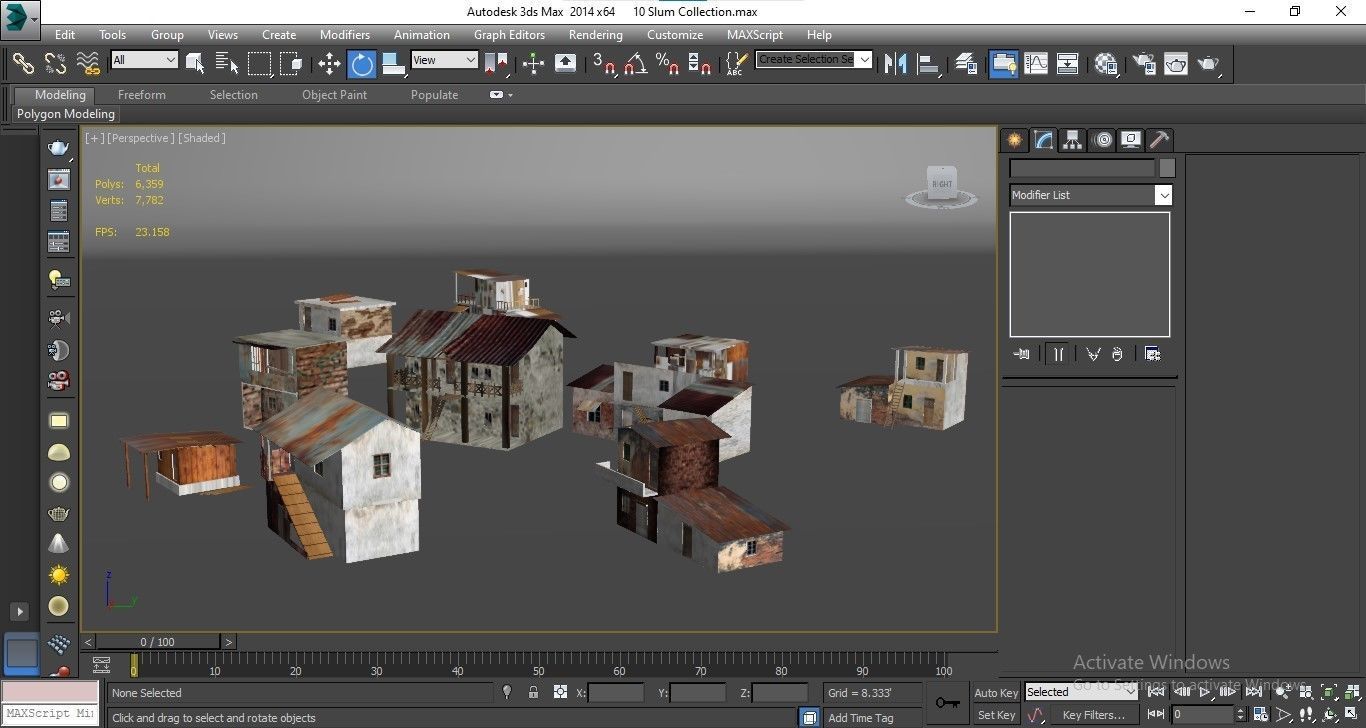This screenshot has width=1366, height=728.
Task: Click the ViewCube Right face
Action: [x=942, y=184]
